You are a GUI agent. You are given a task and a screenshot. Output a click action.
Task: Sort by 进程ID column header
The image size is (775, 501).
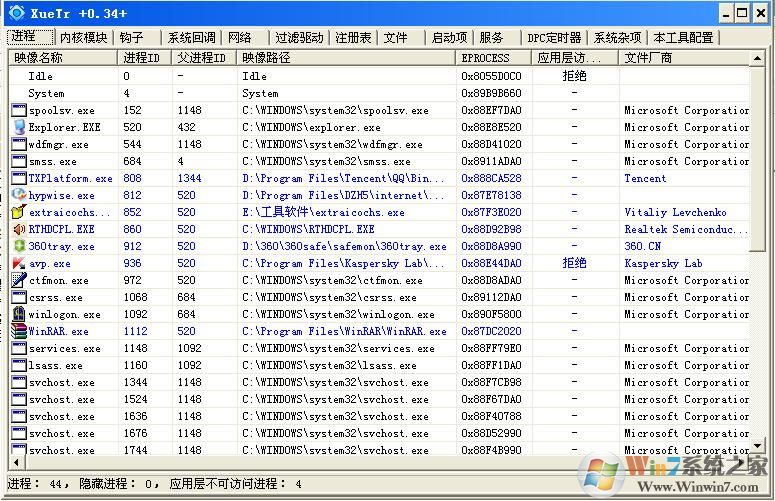(144, 58)
